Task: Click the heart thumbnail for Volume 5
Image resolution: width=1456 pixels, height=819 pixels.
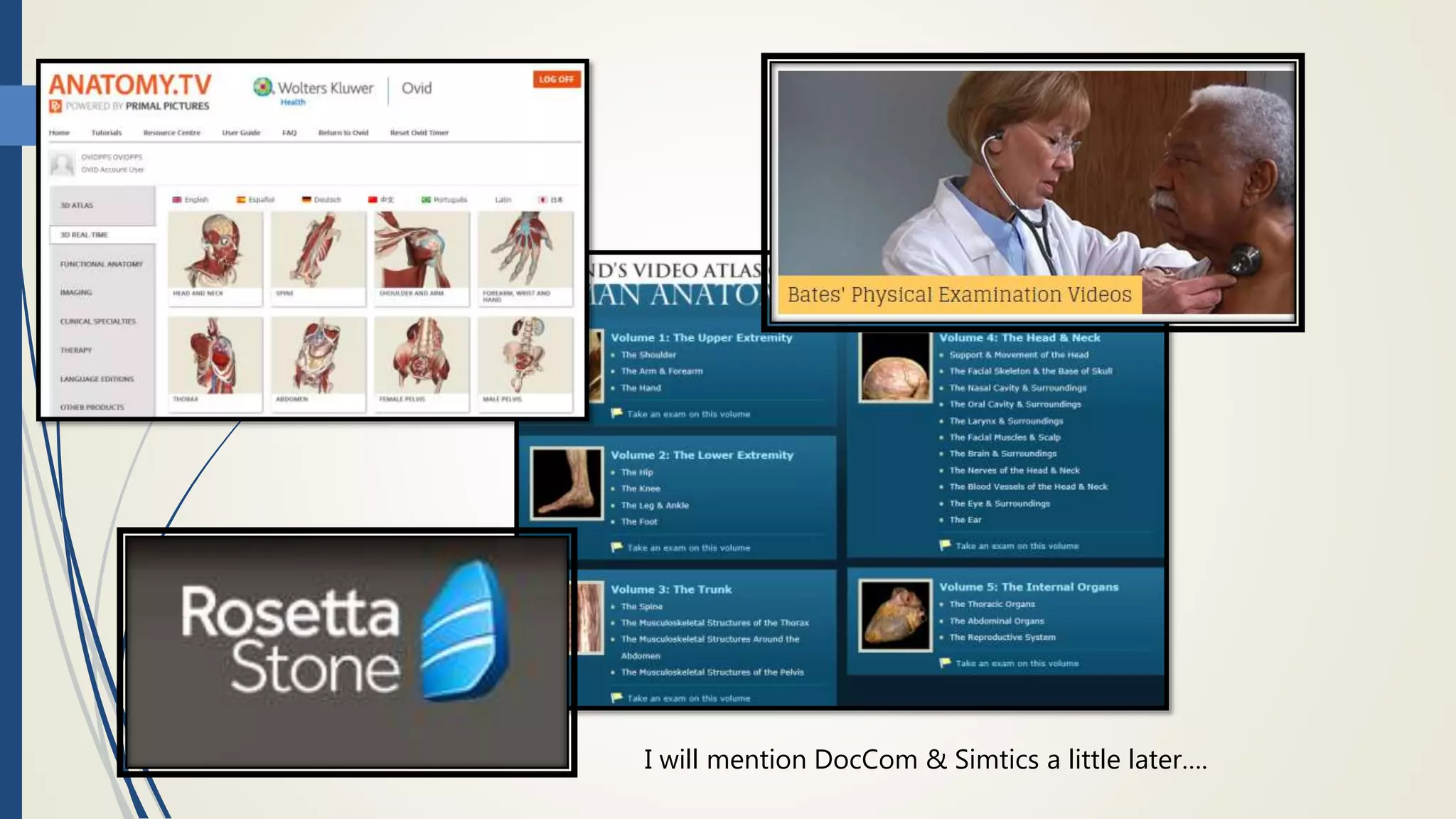Action: pos(895,616)
